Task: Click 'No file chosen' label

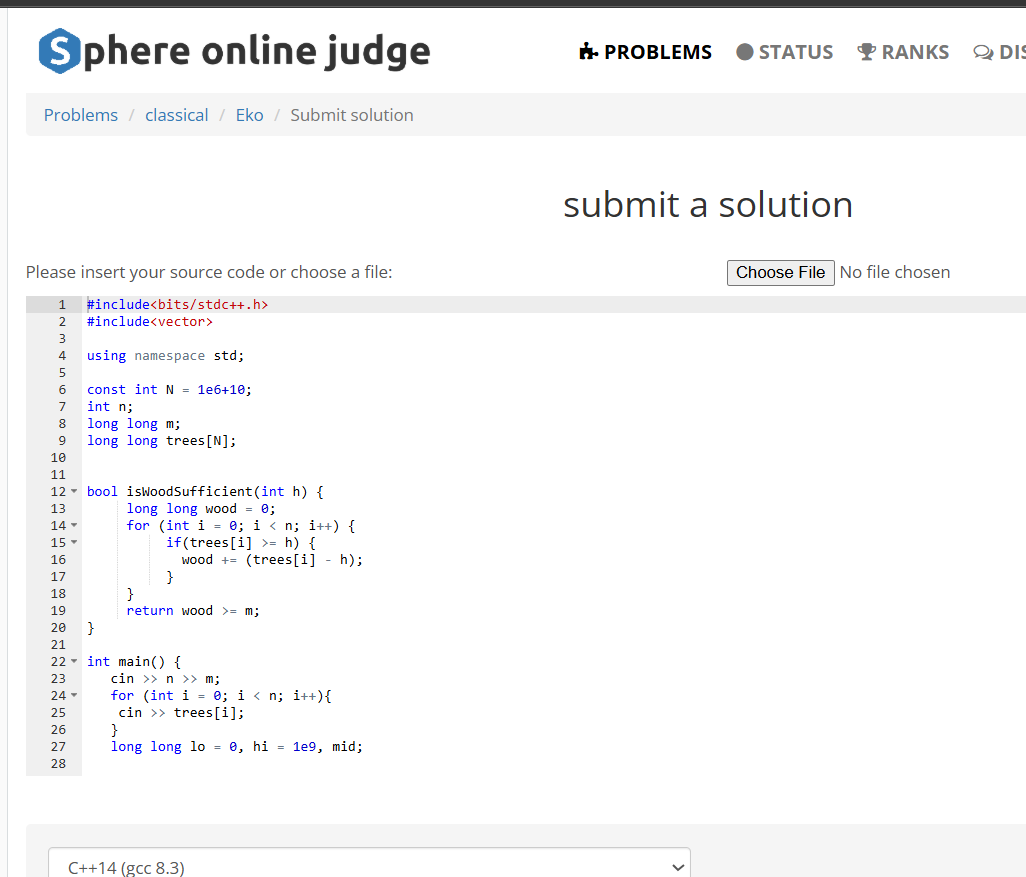Action: point(894,272)
